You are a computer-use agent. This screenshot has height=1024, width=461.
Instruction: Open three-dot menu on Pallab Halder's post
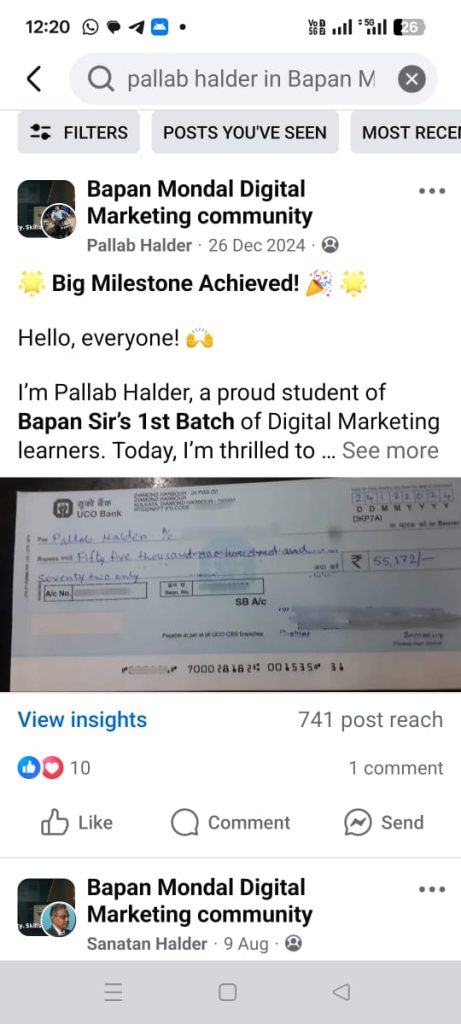[x=432, y=191]
